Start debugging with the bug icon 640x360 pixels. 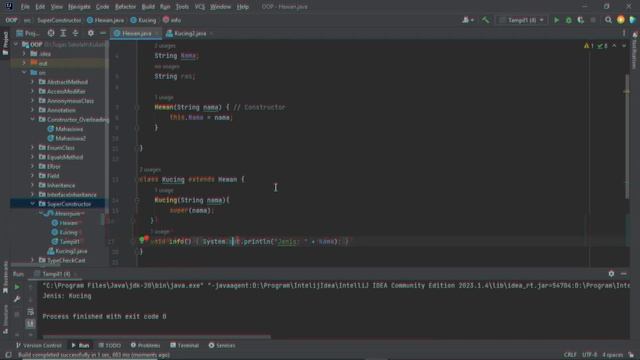pyautogui.click(x=568, y=20)
